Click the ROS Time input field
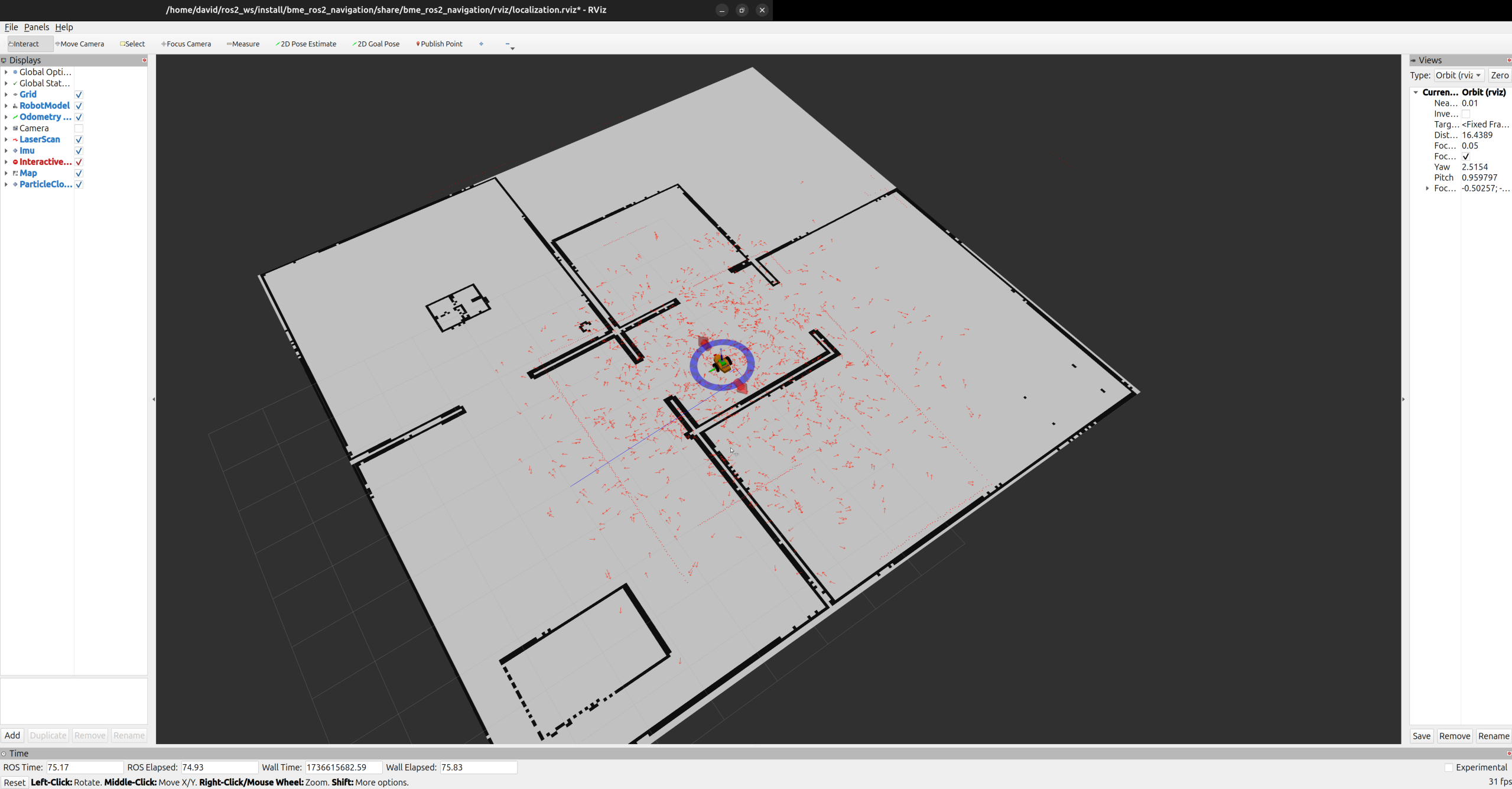The width and height of the screenshot is (1512, 789). coord(84,767)
